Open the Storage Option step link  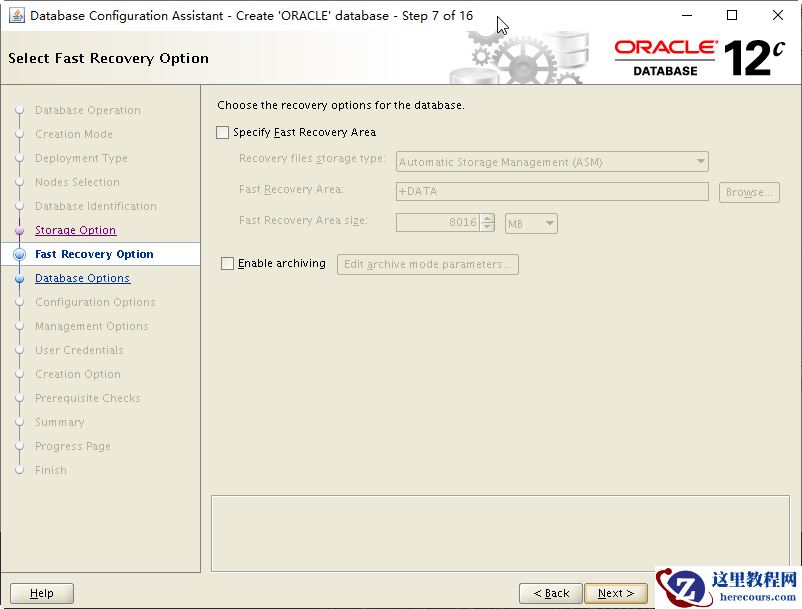pos(75,230)
